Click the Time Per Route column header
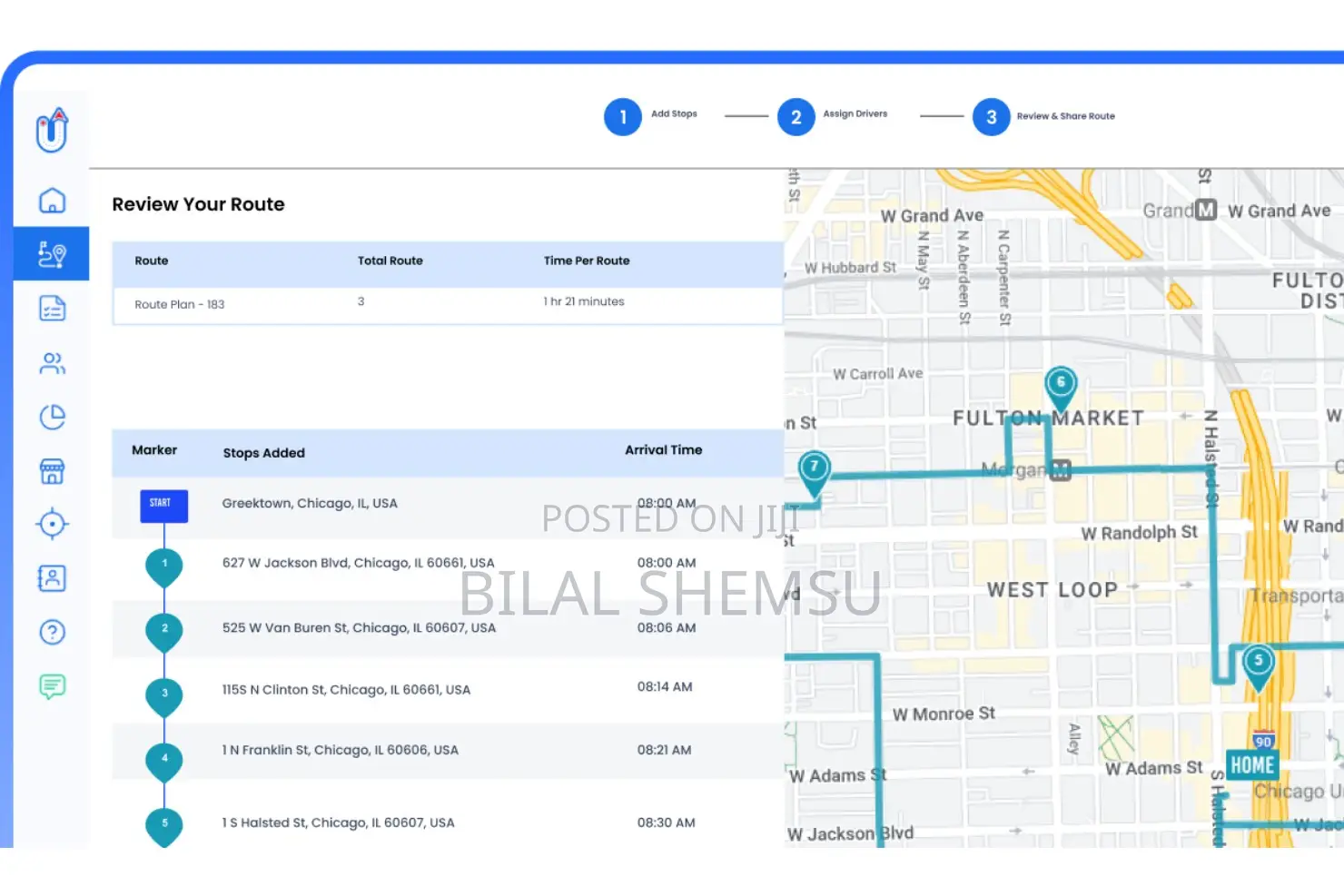This screenshot has height=896, width=1344. pyautogui.click(x=587, y=261)
